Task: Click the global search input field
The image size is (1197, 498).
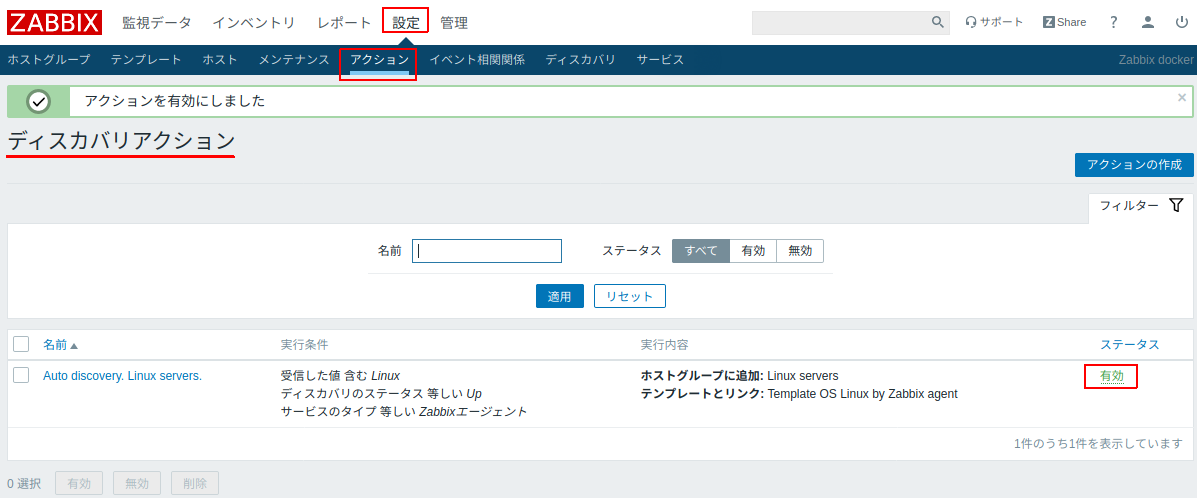Action: click(840, 23)
